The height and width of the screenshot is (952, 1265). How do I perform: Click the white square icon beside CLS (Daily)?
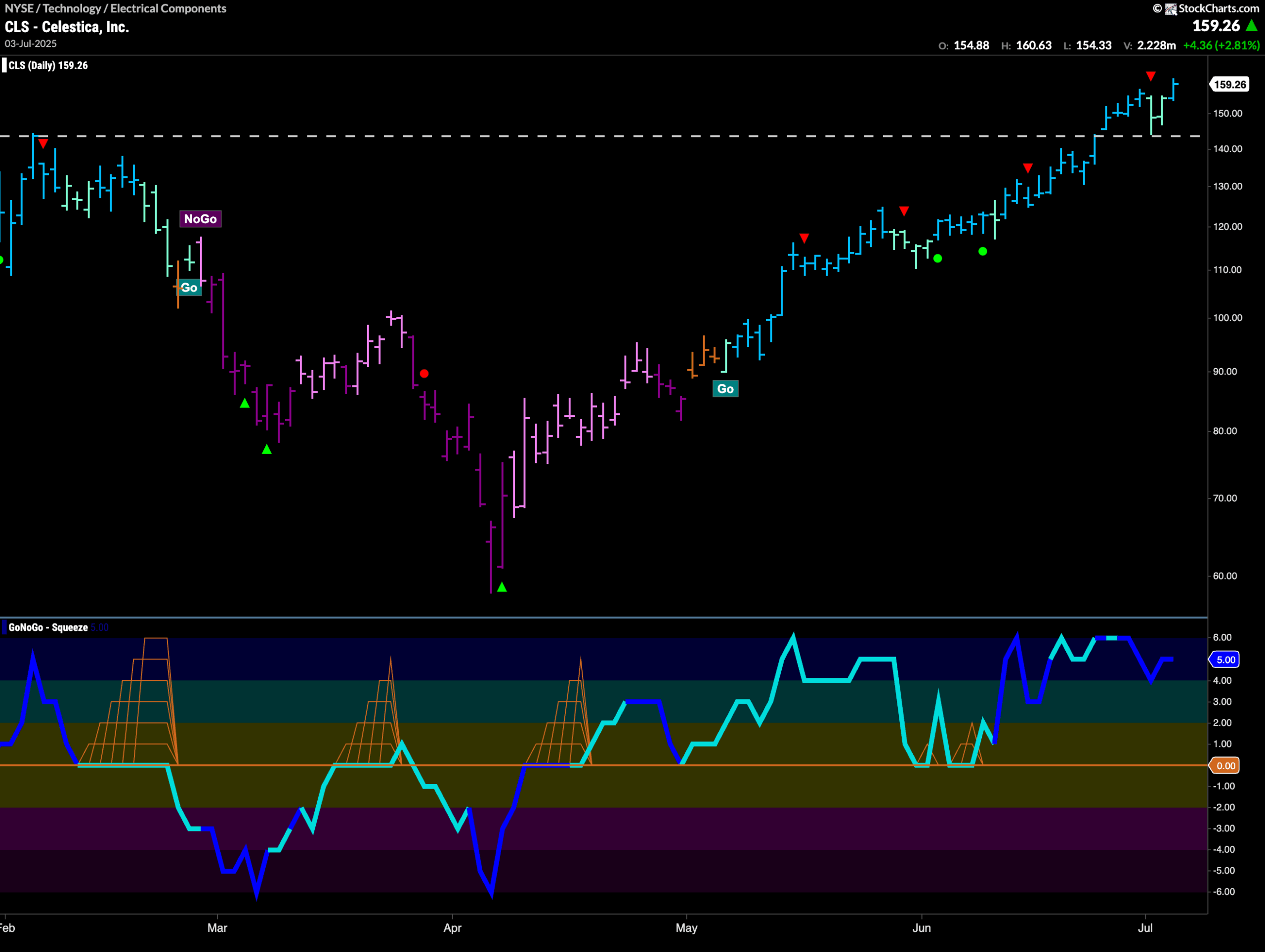[x=4, y=65]
